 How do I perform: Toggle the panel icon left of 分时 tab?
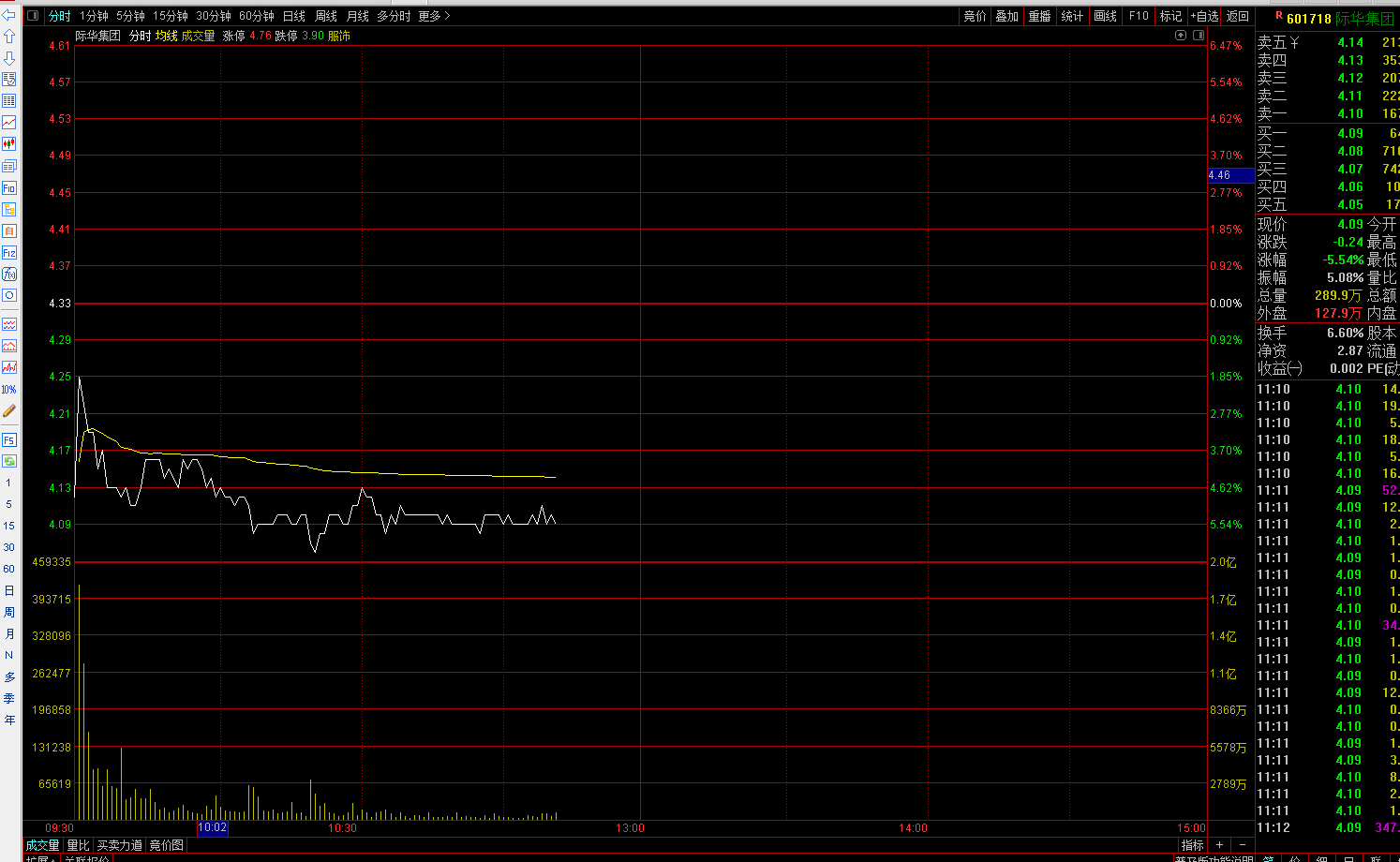(34, 16)
